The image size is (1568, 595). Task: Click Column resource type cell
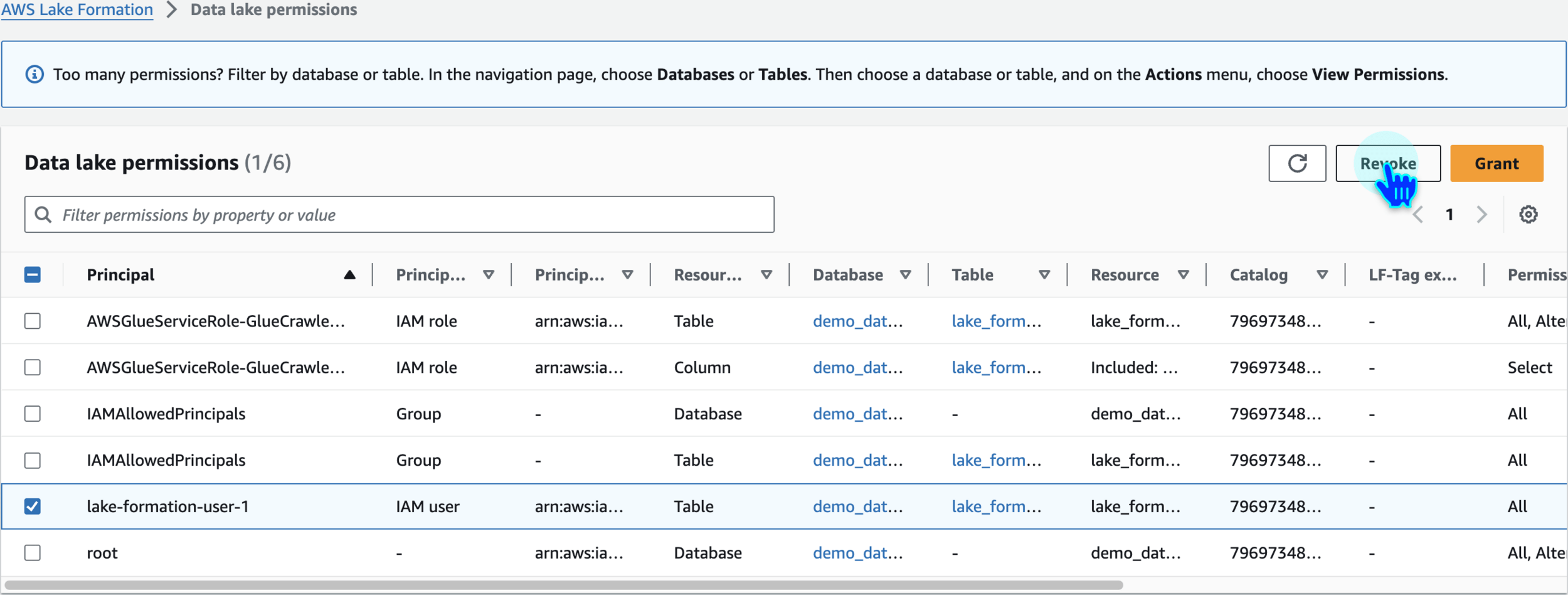pyautogui.click(x=702, y=367)
